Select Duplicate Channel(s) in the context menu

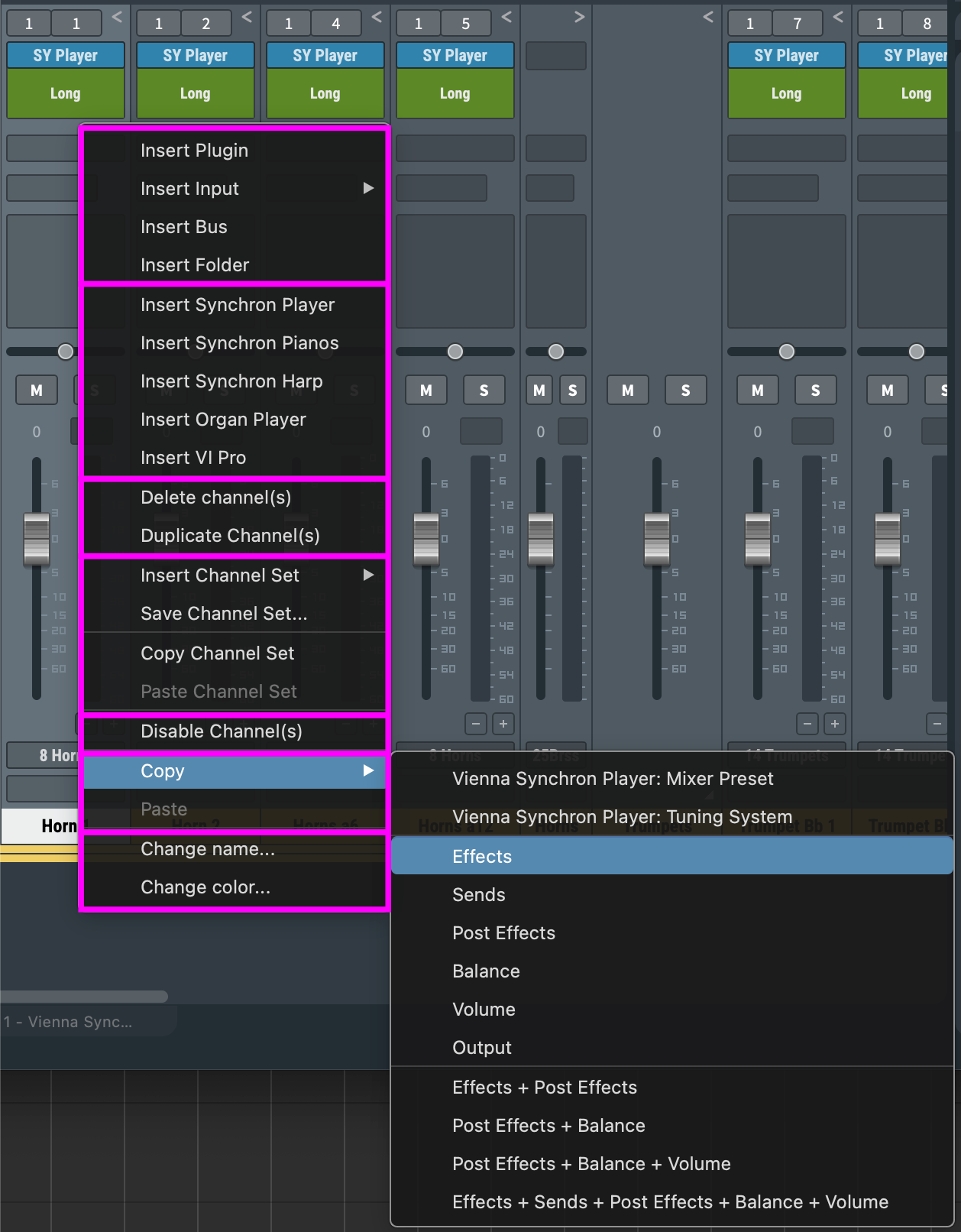[x=230, y=536]
